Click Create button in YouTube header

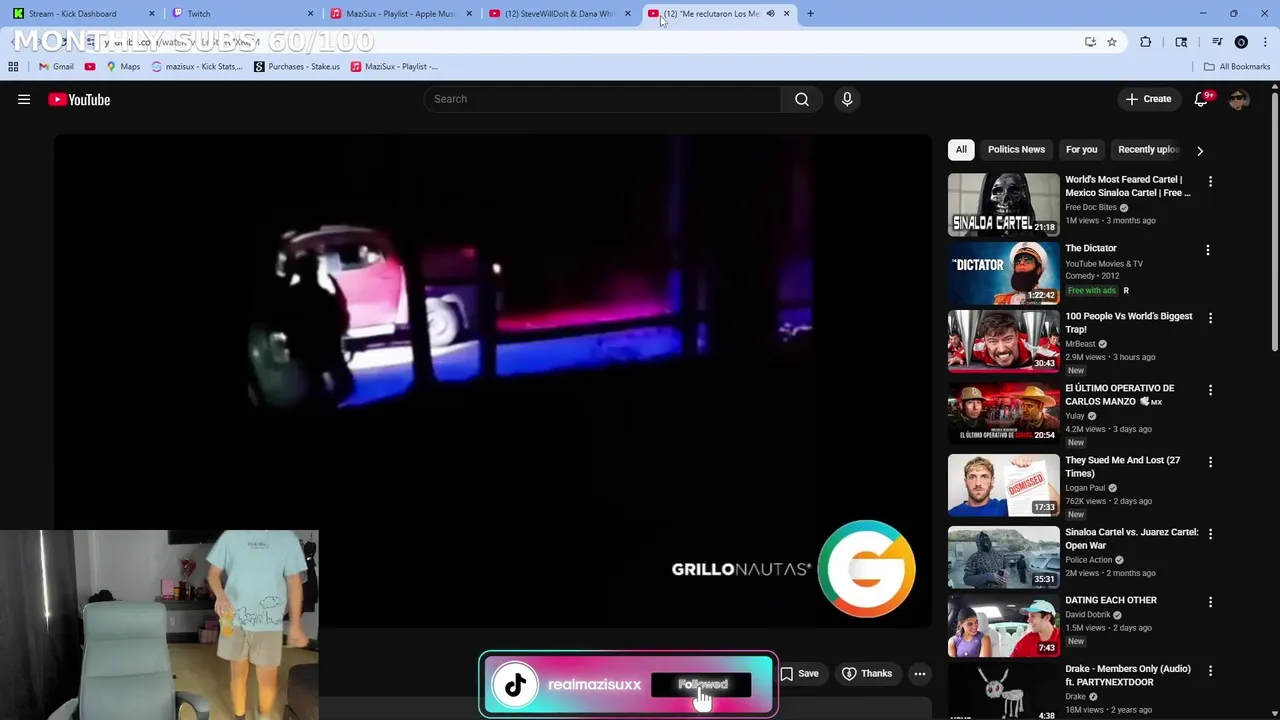(1148, 99)
